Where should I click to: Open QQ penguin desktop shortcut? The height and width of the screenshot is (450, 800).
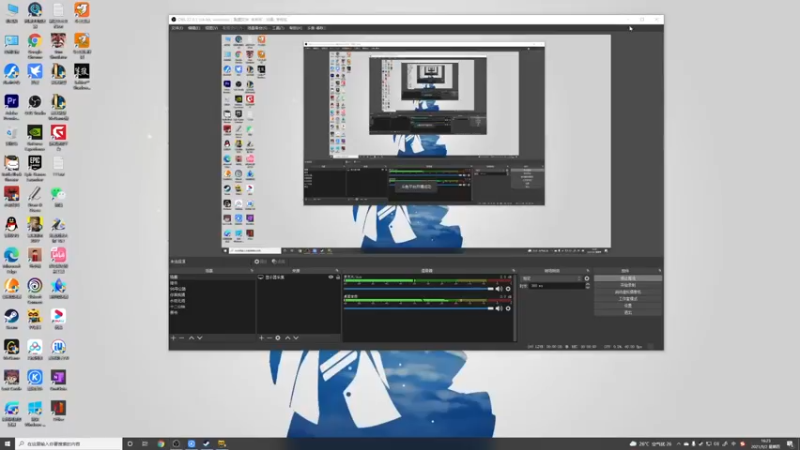pos(11,228)
